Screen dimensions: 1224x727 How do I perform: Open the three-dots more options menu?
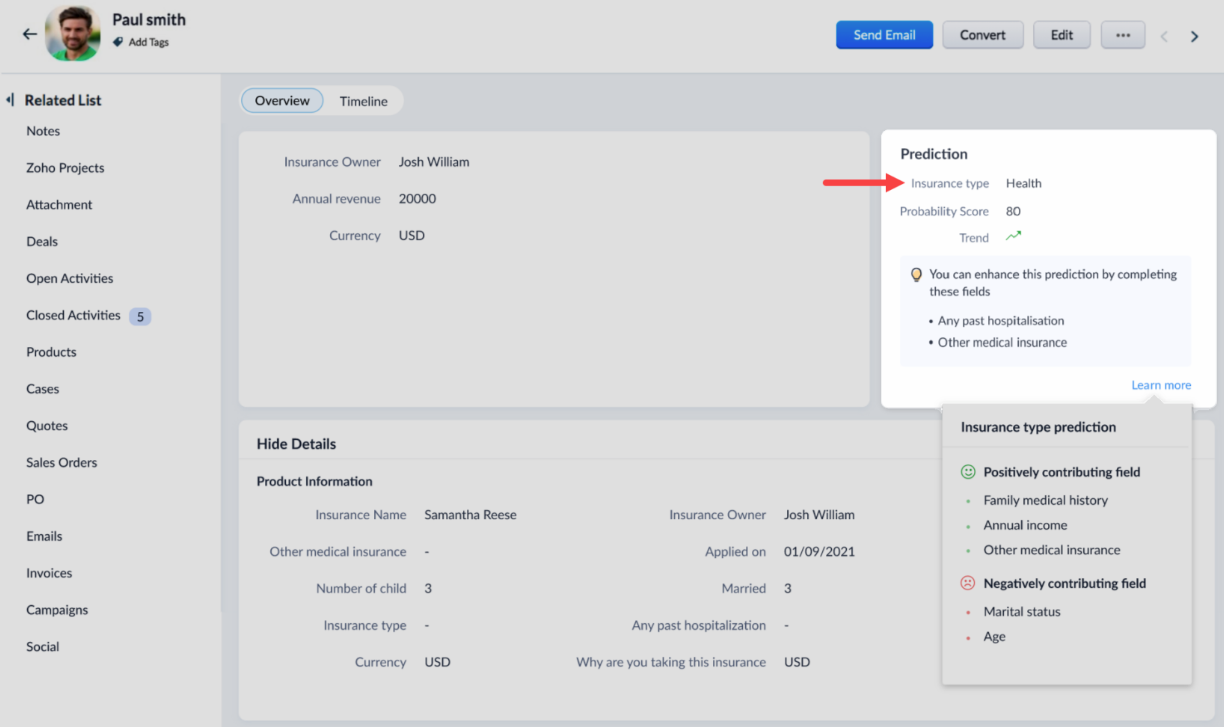[x=1122, y=35]
